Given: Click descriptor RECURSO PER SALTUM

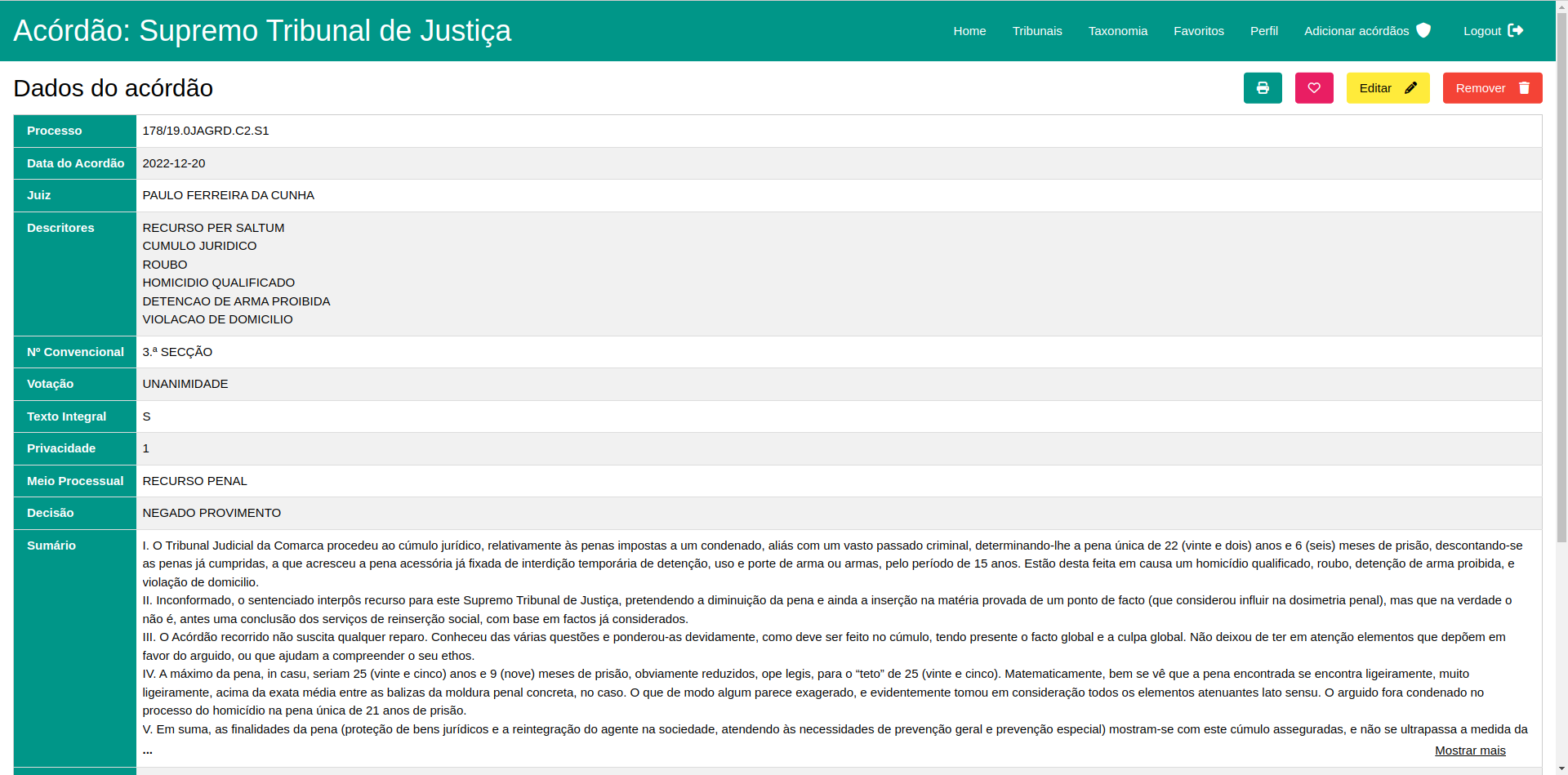Looking at the screenshot, I should 214,228.
